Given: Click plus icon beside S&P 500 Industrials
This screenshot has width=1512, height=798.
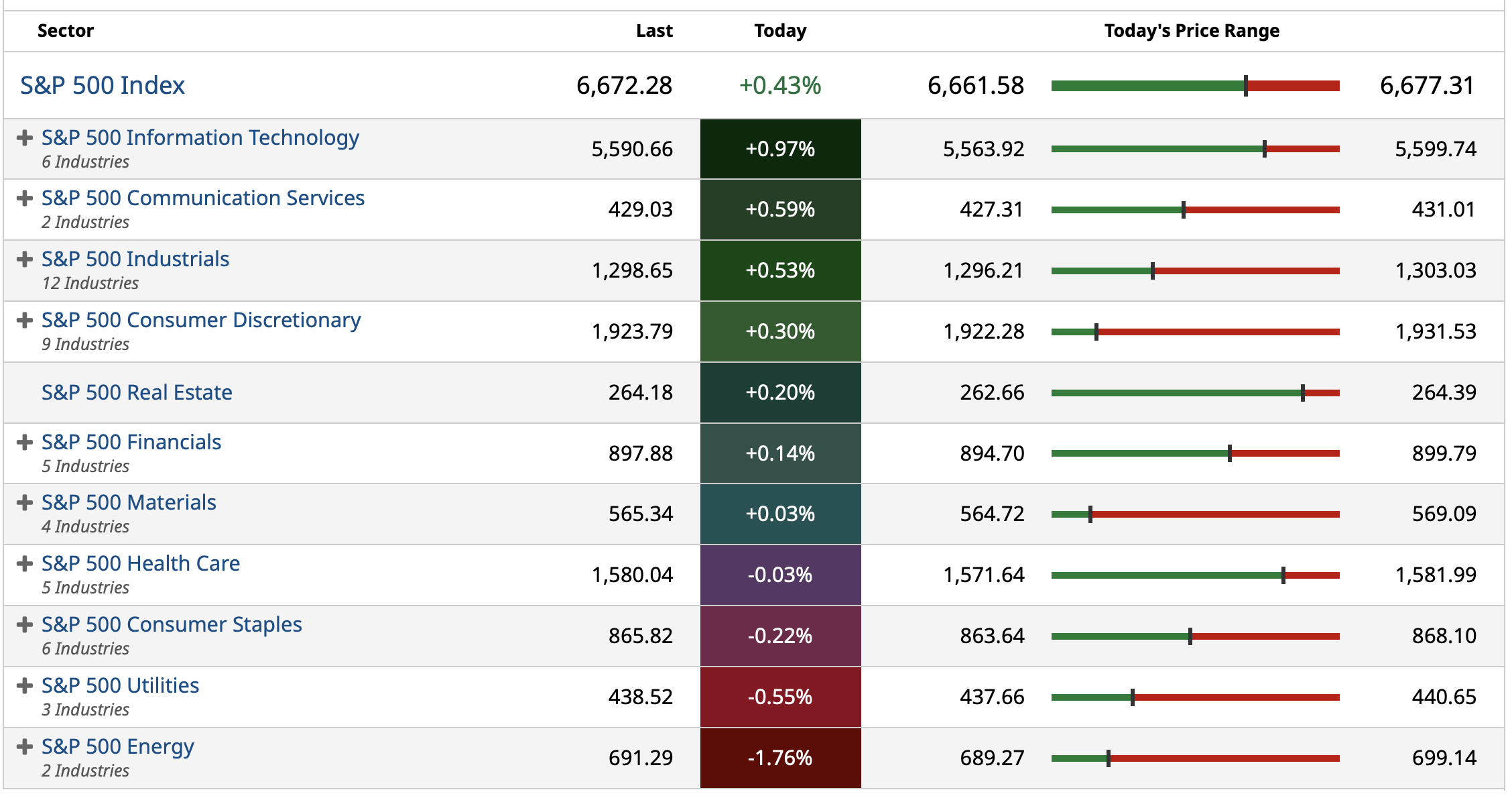Looking at the screenshot, I should (25, 260).
